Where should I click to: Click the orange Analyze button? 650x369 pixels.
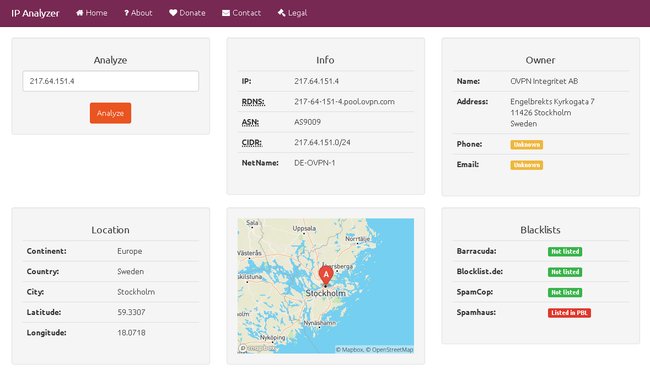point(110,113)
